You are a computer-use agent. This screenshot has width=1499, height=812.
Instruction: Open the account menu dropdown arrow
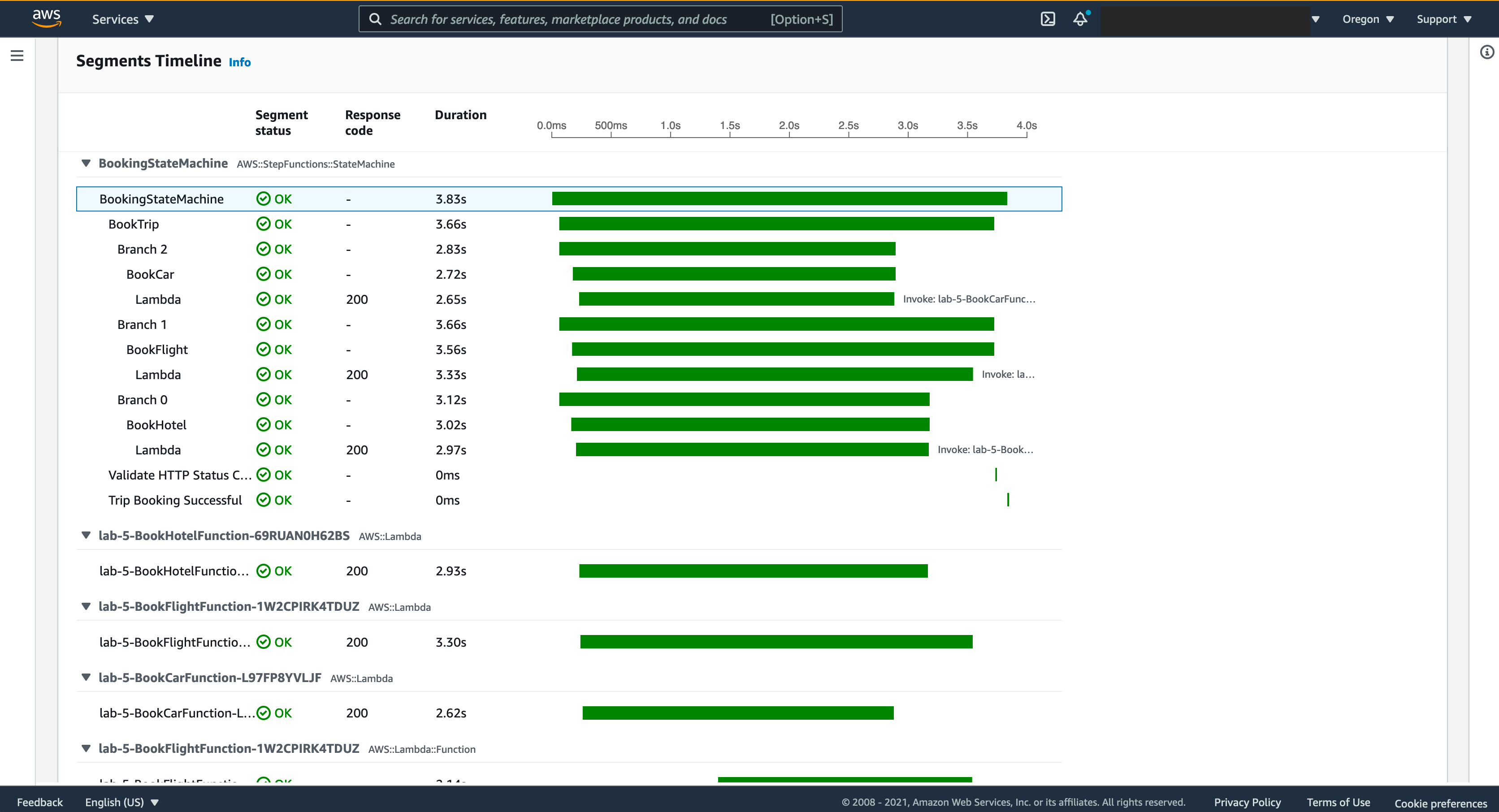tap(1315, 19)
